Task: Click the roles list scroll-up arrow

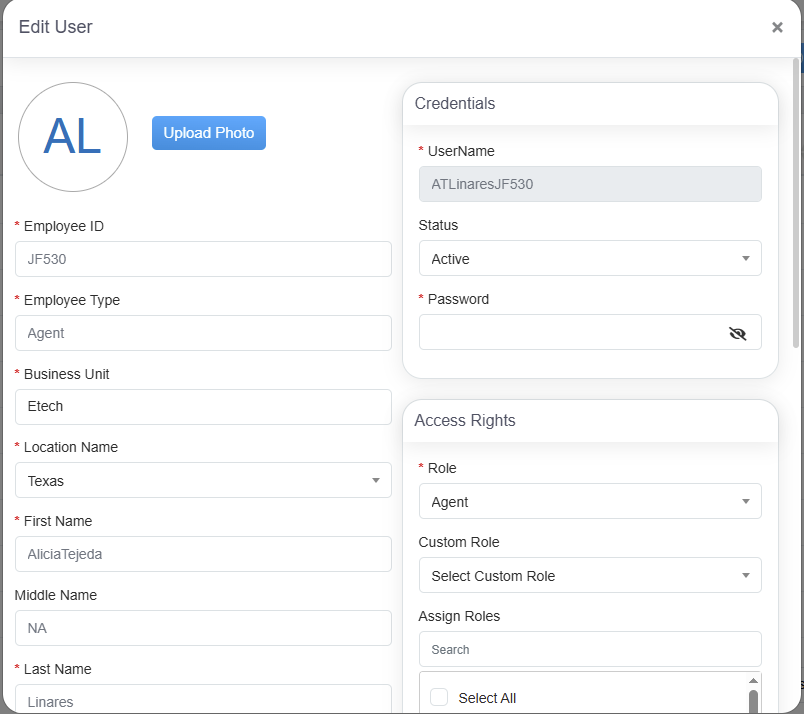Action: (753, 680)
